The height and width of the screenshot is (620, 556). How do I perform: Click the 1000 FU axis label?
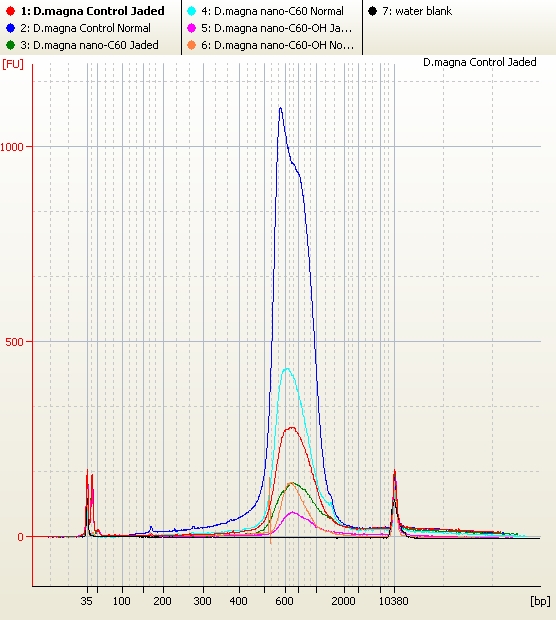pyautogui.click(x=12, y=147)
